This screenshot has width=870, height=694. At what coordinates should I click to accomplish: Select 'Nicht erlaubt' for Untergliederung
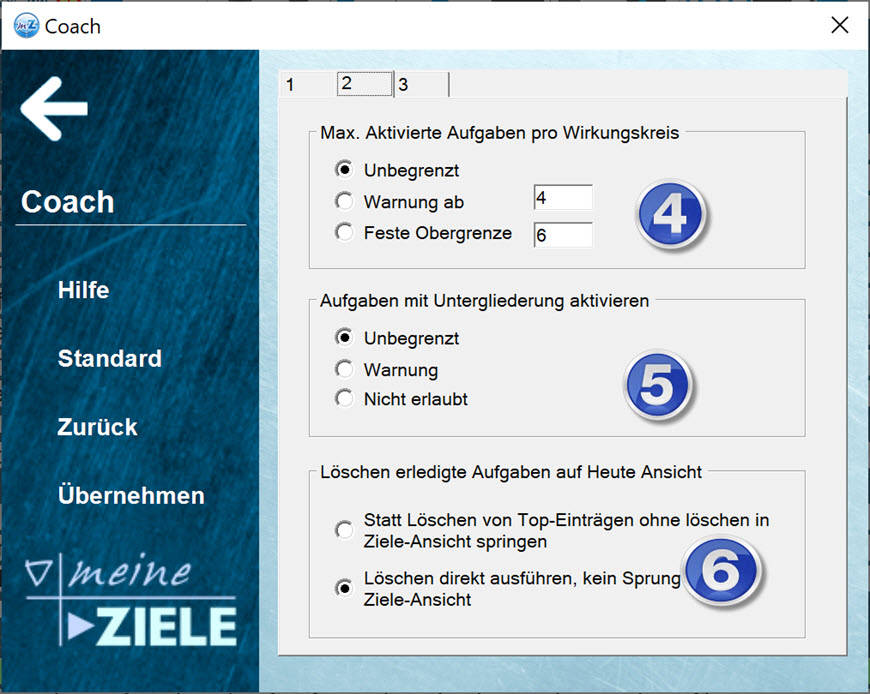(x=345, y=399)
